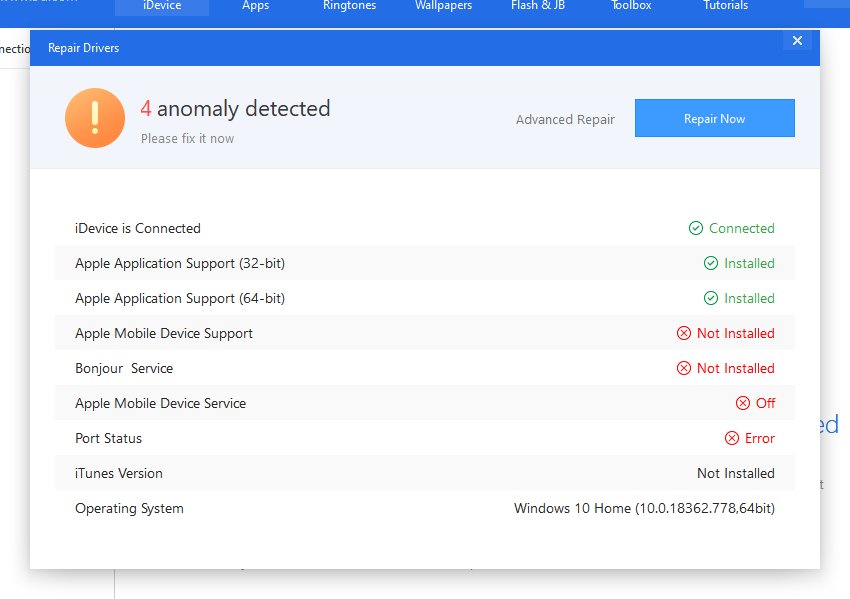Click the 'Please fix it now' message

tap(188, 139)
